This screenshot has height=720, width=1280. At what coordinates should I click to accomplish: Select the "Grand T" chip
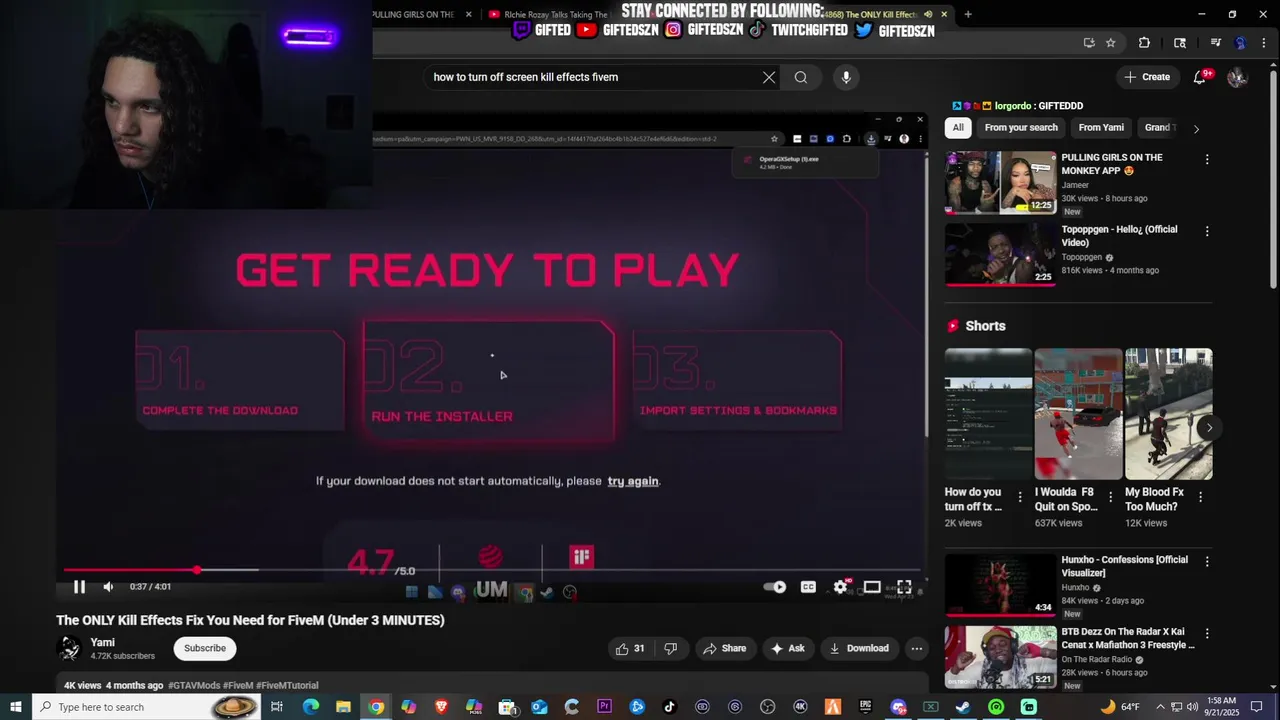point(1159,127)
